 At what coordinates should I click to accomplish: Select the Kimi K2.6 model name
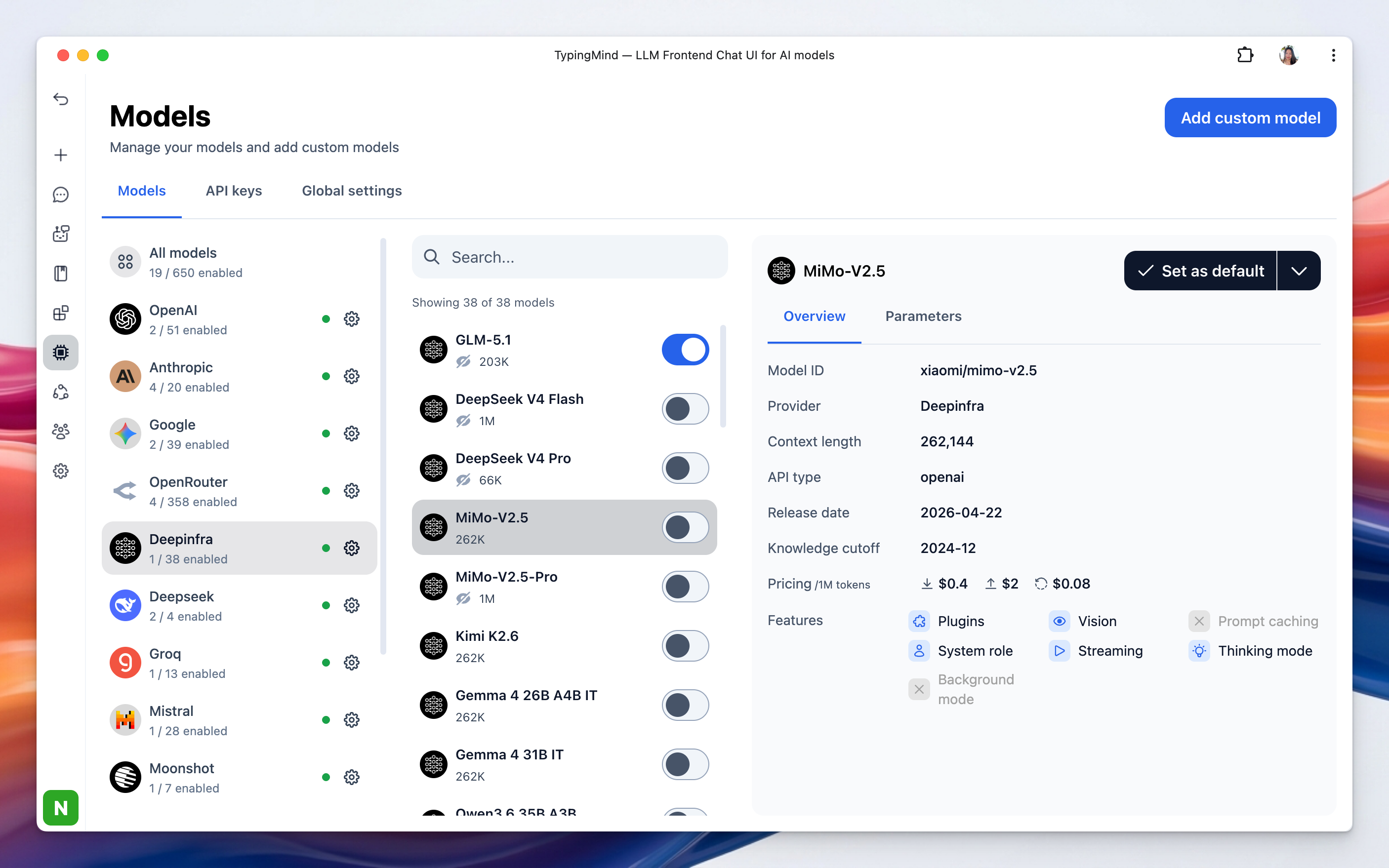[487, 636]
